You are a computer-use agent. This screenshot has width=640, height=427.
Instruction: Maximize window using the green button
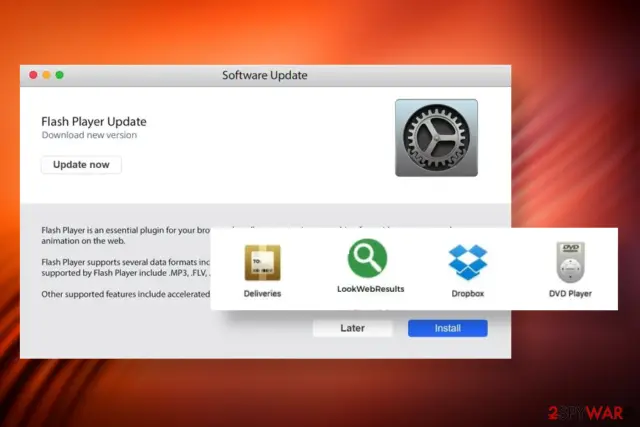(x=60, y=75)
